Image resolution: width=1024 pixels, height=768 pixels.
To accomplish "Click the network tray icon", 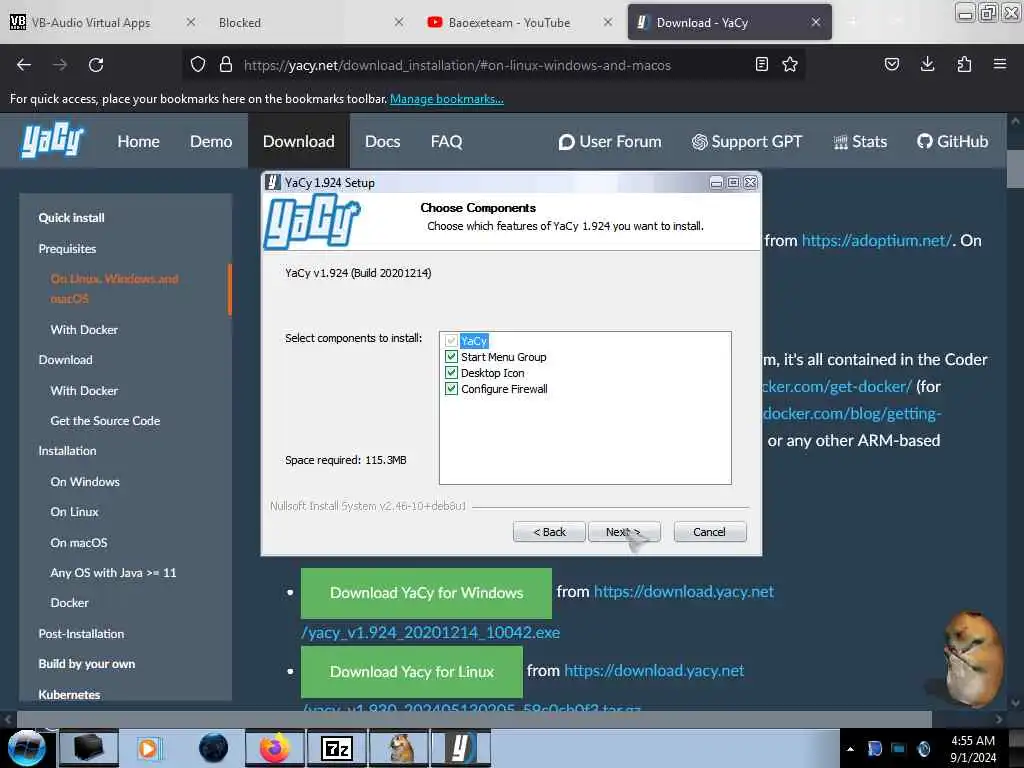I will [x=899, y=748].
